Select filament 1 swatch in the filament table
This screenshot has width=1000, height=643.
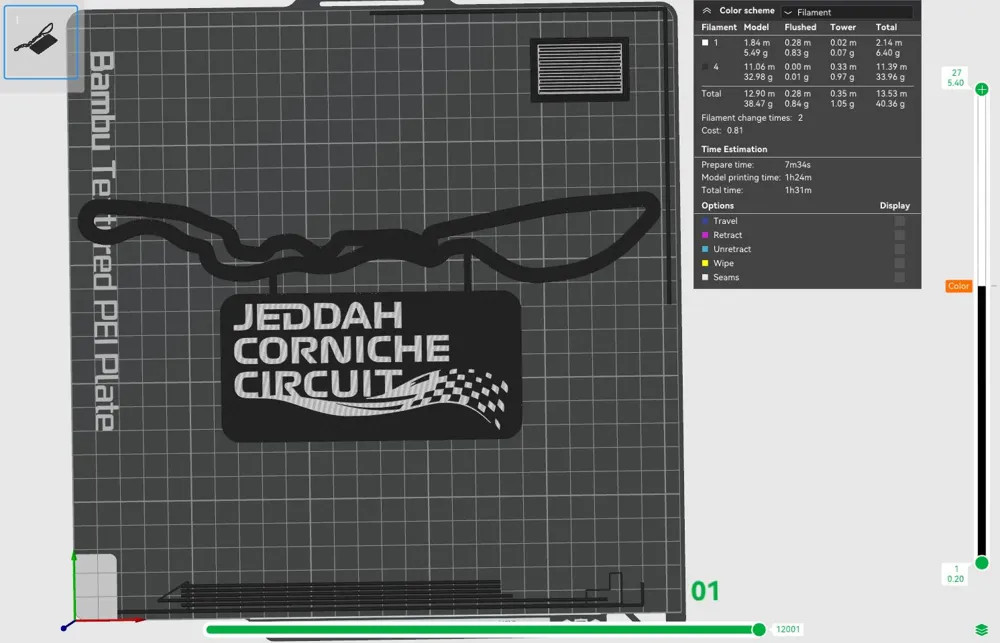pyautogui.click(x=705, y=42)
